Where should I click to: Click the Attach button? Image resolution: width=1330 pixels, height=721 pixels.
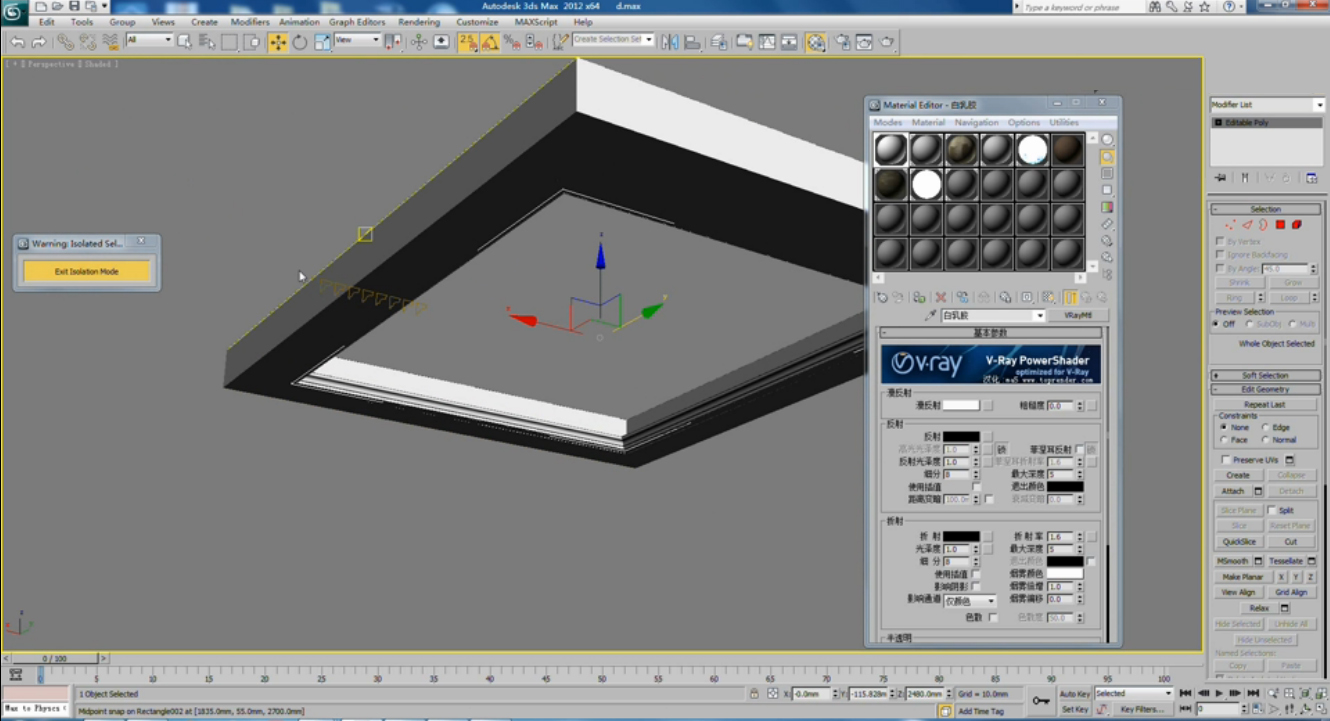(1233, 491)
